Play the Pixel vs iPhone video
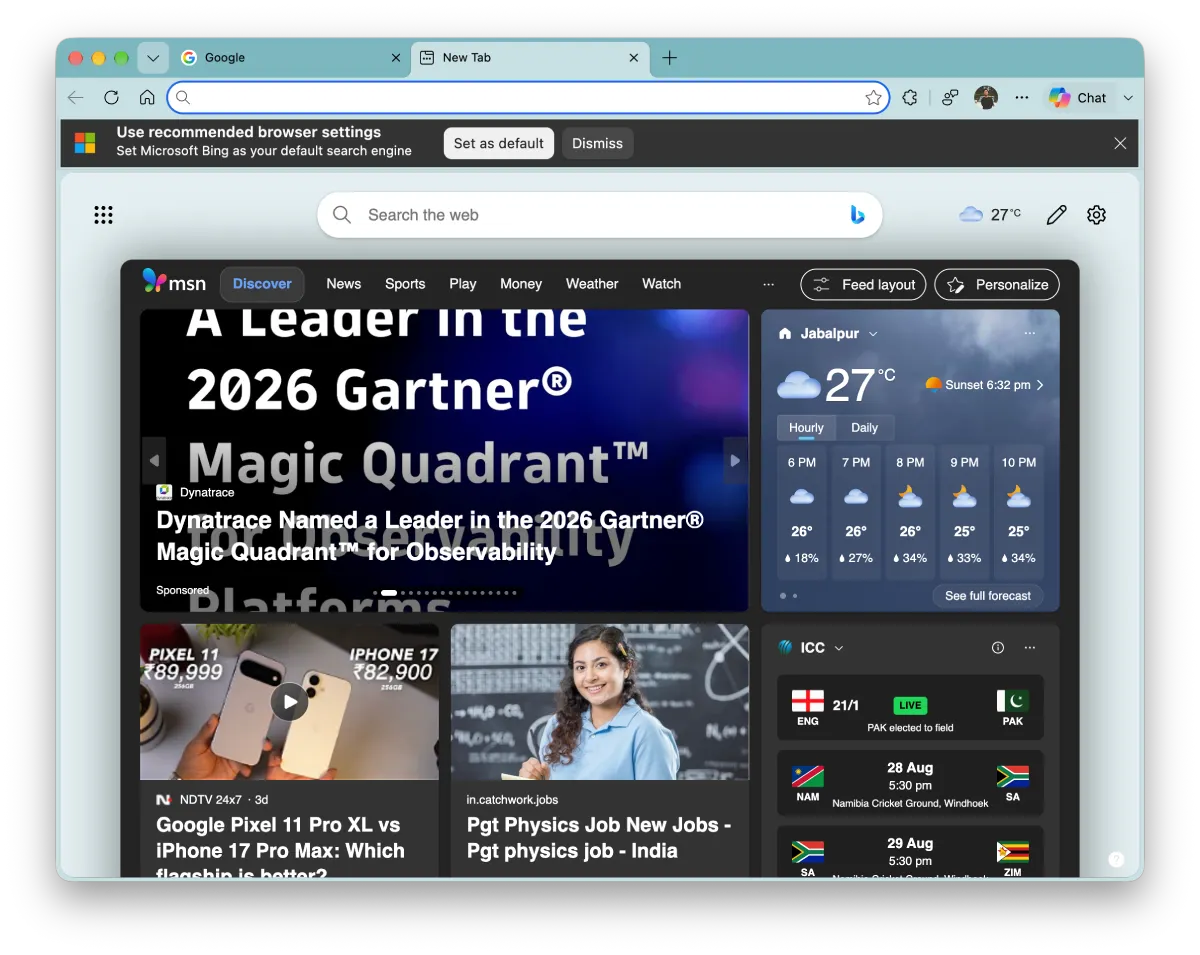1200x955 pixels. [290, 702]
